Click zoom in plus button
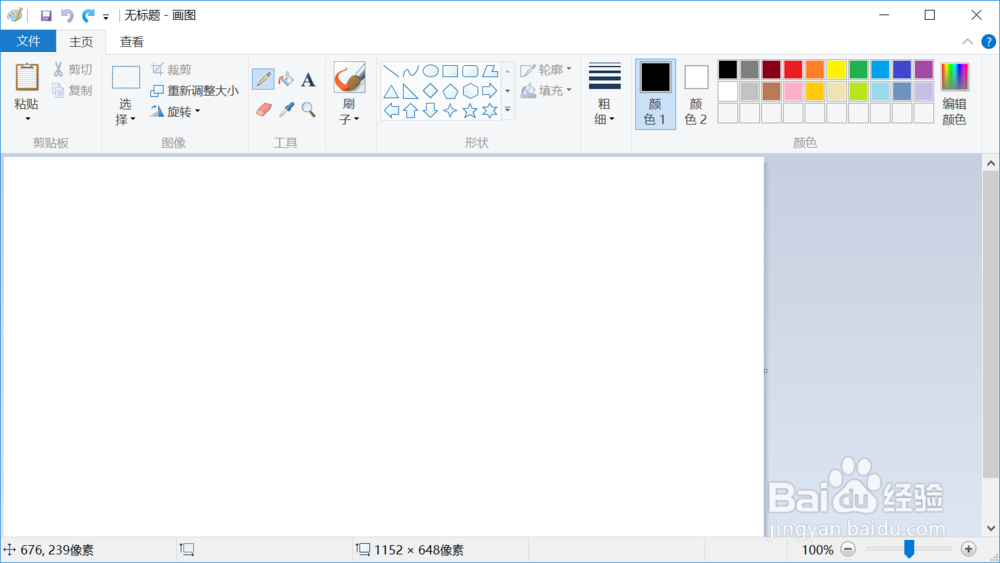The height and width of the screenshot is (563, 1000). tap(968, 549)
